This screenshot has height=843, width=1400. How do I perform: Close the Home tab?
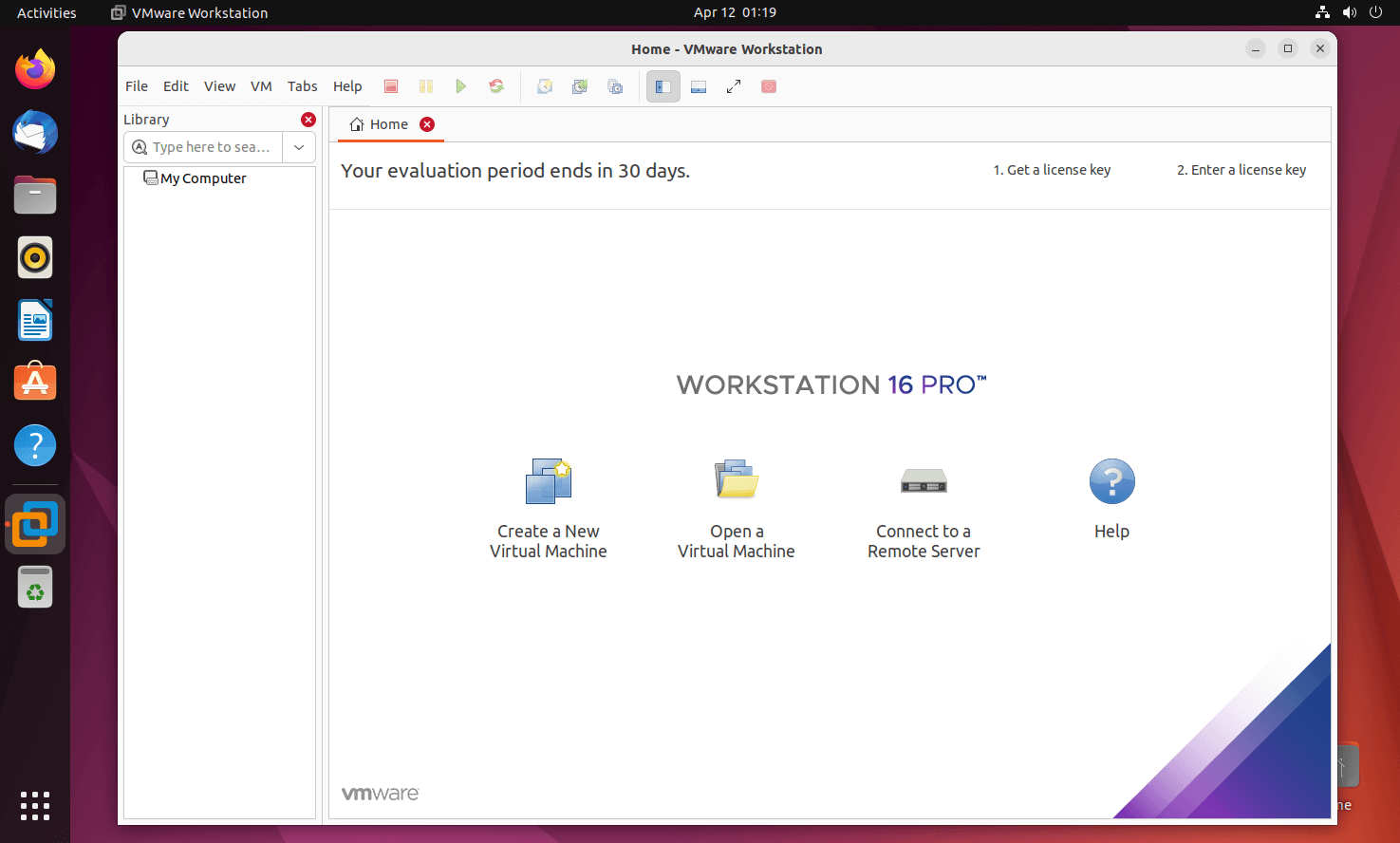point(427,124)
